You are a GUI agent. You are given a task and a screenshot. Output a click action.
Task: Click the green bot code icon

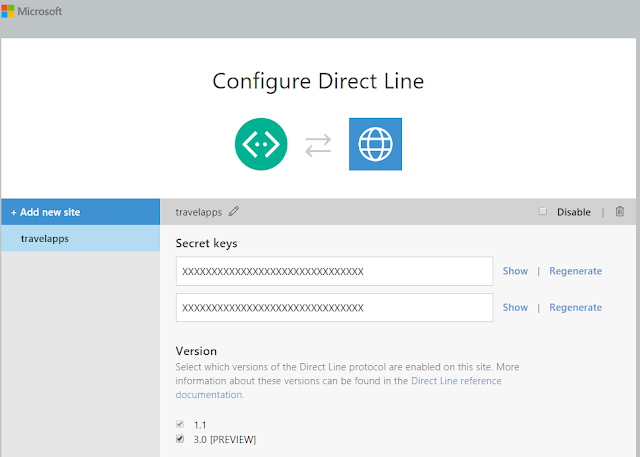coord(261,144)
